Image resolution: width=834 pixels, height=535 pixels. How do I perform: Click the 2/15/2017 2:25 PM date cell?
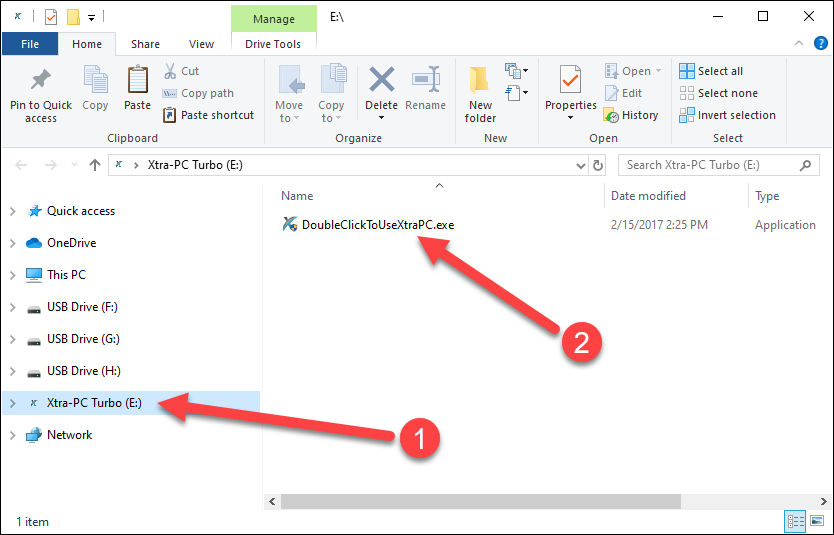tap(659, 225)
